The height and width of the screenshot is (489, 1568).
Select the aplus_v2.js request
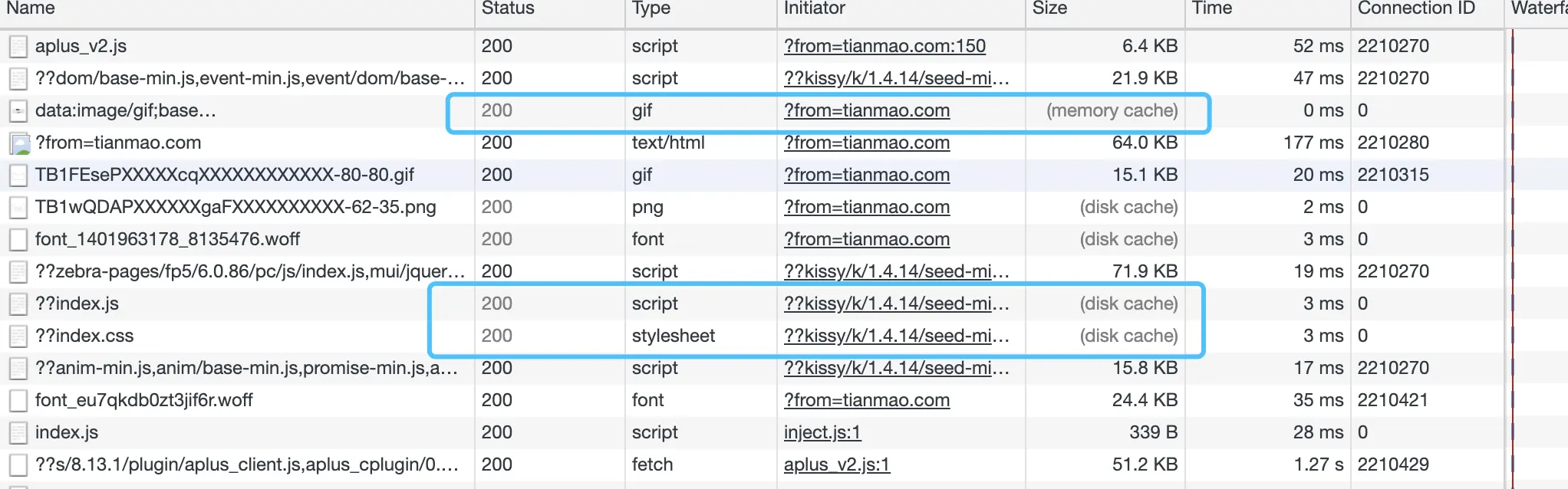(81, 46)
